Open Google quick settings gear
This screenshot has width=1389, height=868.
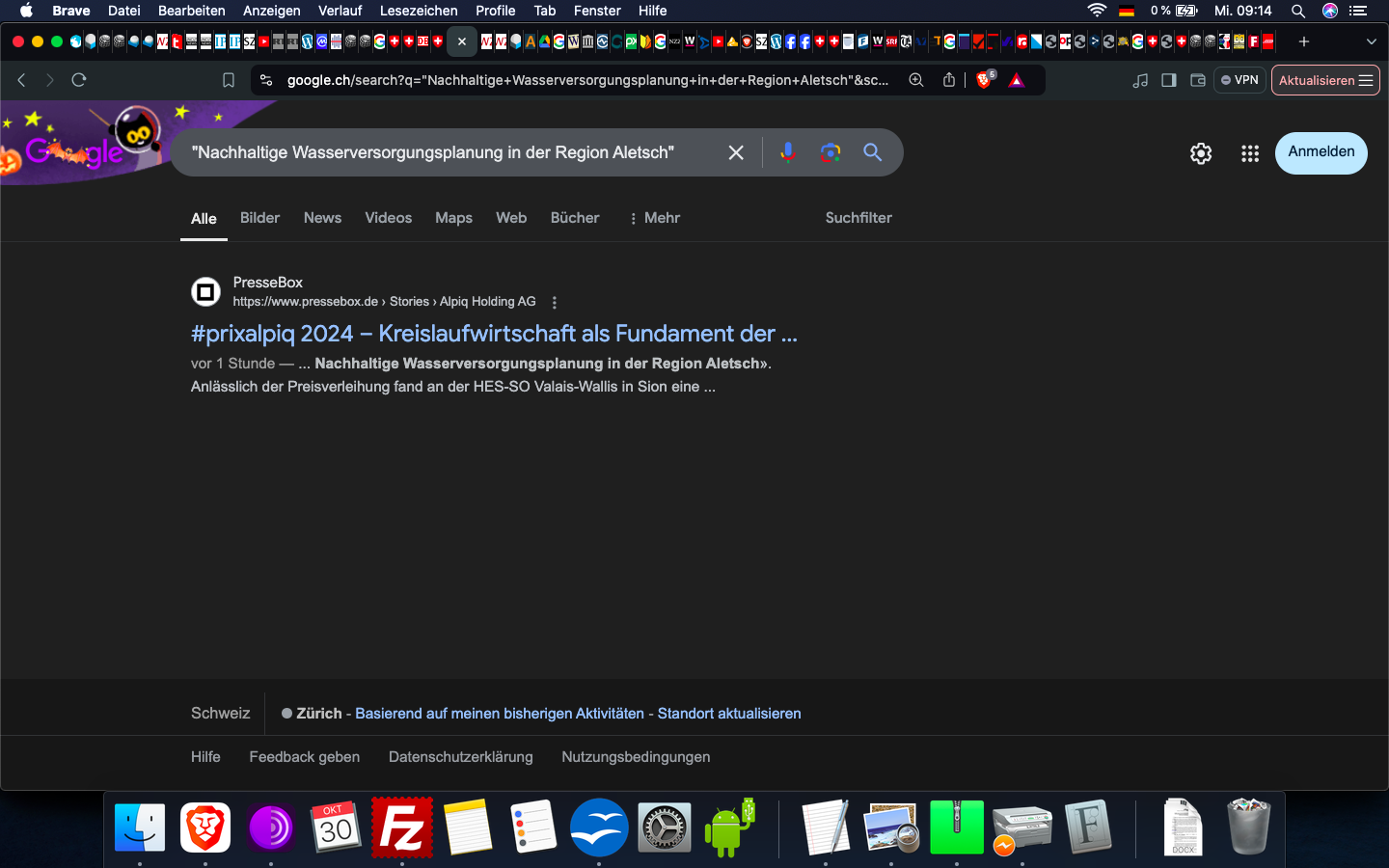[x=1201, y=153]
